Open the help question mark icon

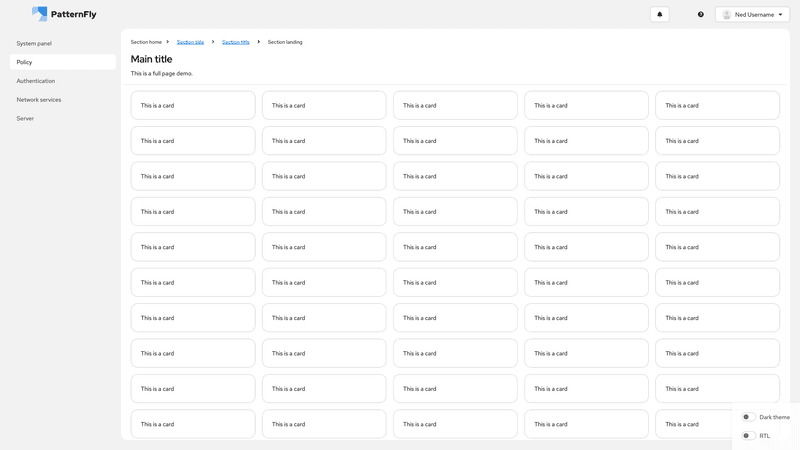pyautogui.click(x=701, y=14)
